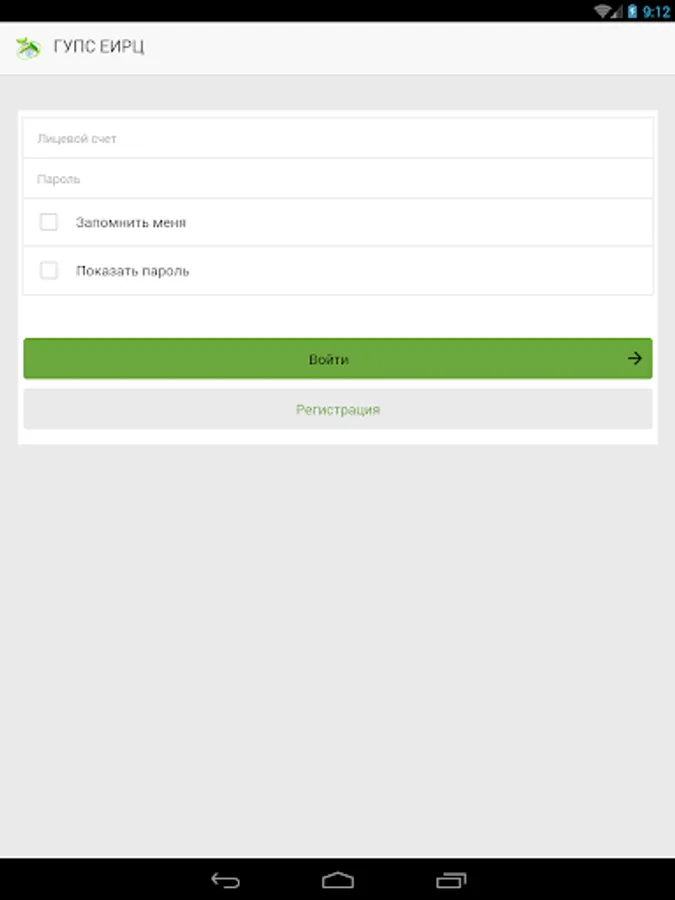
Task: Tap the 9:12 clock in status bar
Action: pyautogui.click(x=656, y=11)
